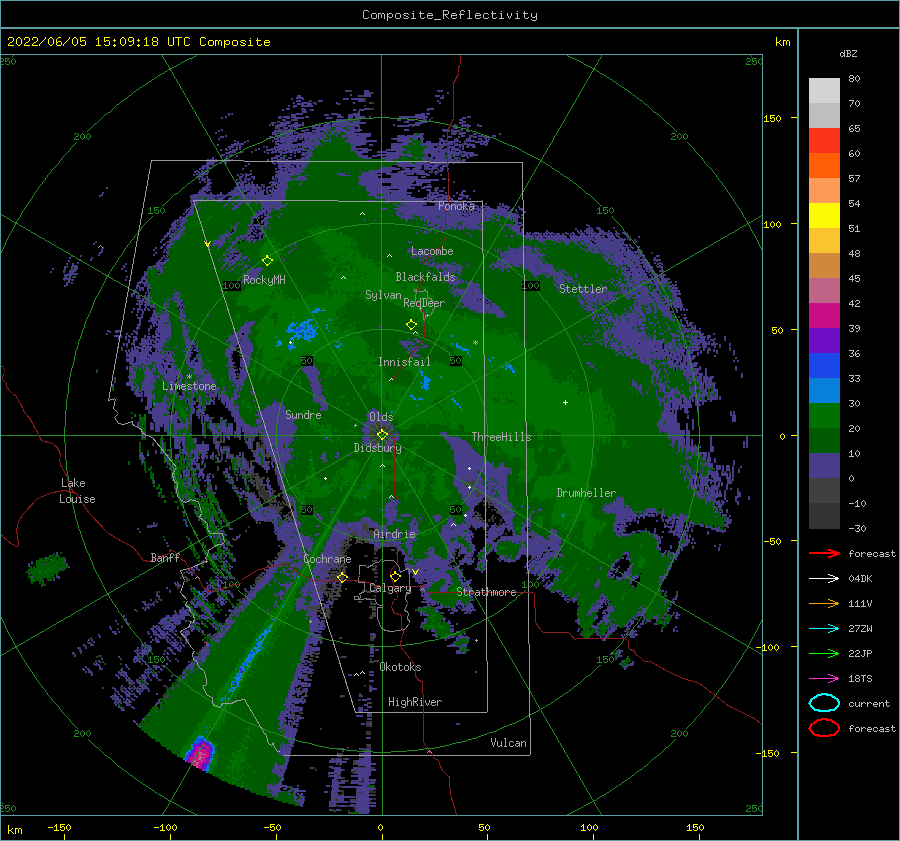Click the yellow station marker near RockyMH
Viewport: 900px width, 841px height.
tap(267, 261)
